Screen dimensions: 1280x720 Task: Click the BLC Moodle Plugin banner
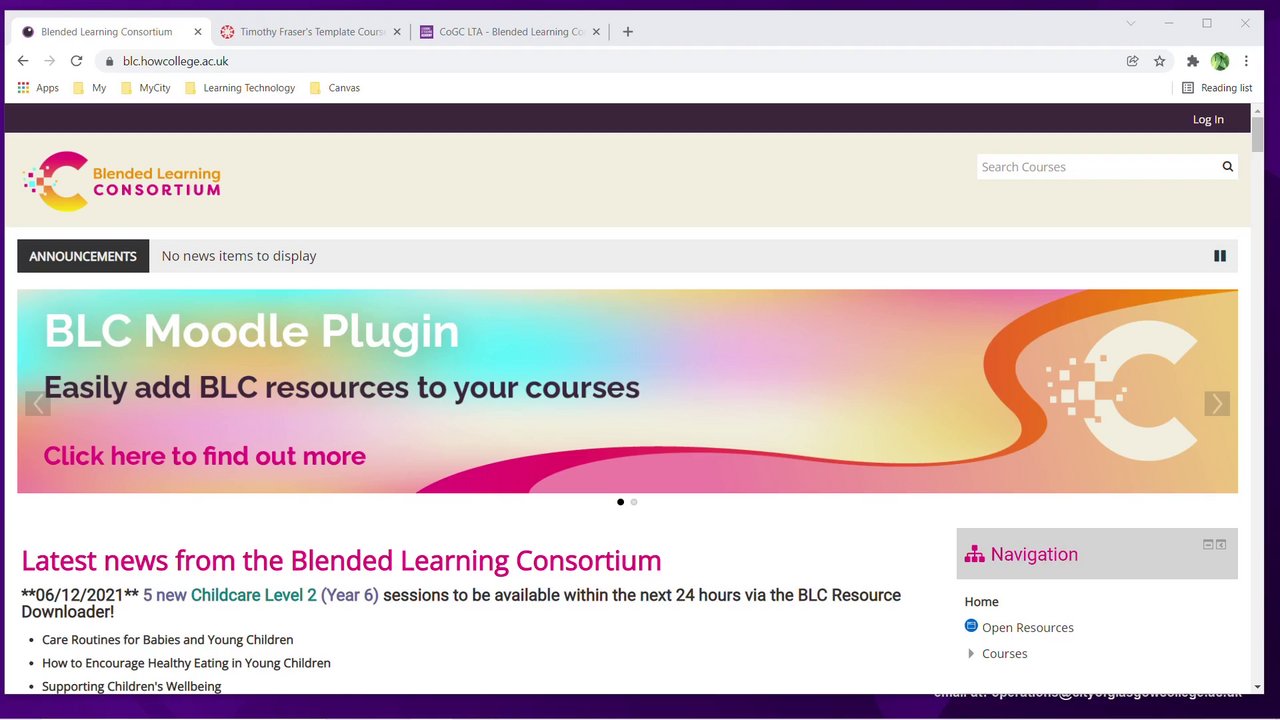tap(627, 391)
